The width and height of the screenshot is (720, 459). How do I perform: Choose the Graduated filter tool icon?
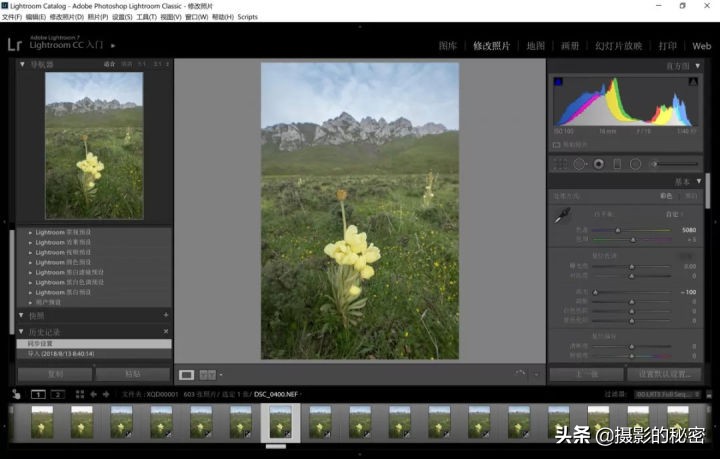pos(617,163)
